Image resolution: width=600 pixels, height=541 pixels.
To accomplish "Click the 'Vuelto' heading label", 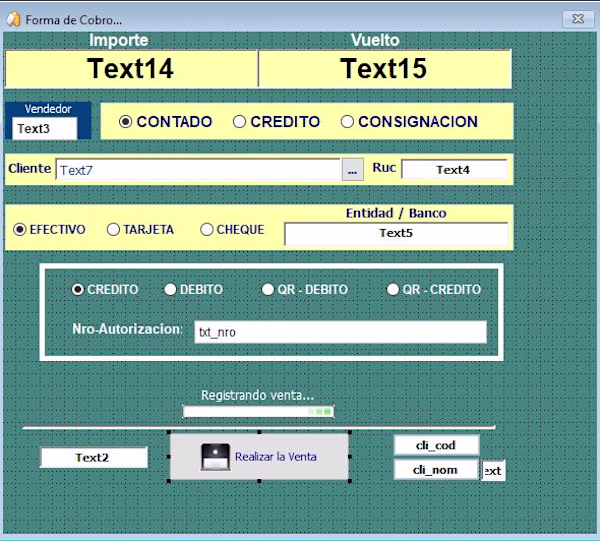I will 375,40.
